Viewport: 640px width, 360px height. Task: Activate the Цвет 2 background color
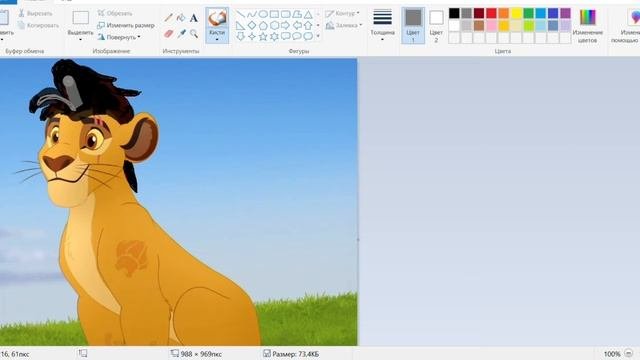pos(436,25)
